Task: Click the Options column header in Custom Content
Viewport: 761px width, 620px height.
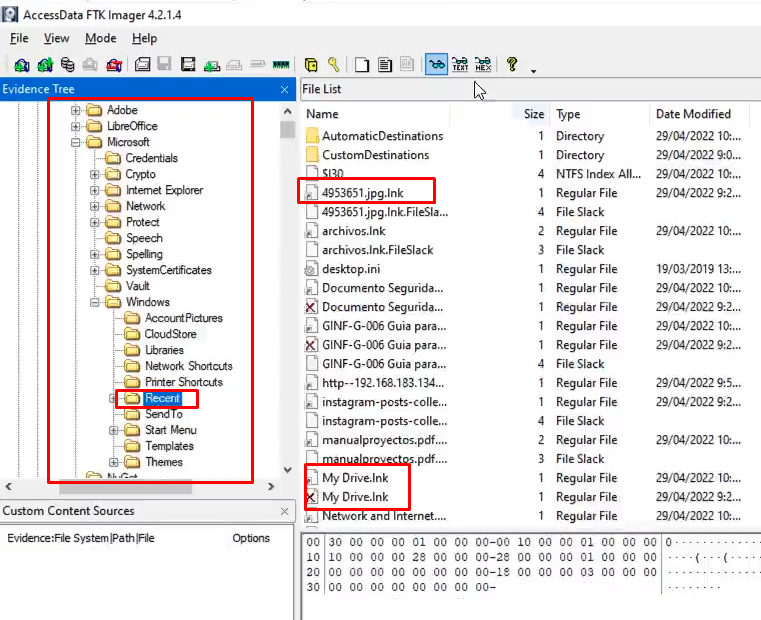Action: [x=251, y=538]
